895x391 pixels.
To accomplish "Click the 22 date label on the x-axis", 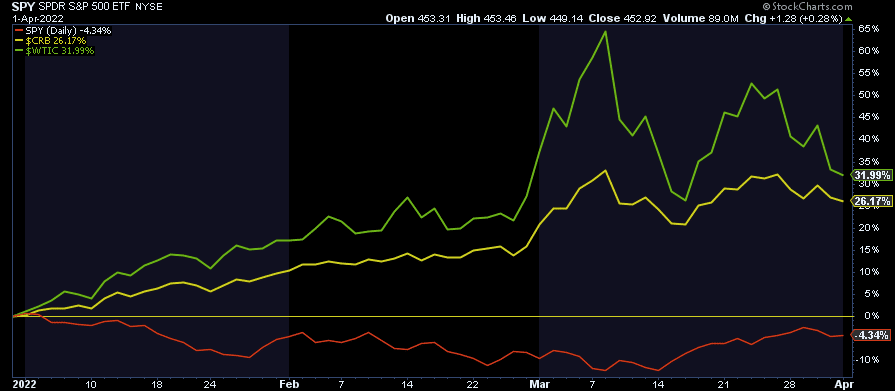I will (x=473, y=384).
